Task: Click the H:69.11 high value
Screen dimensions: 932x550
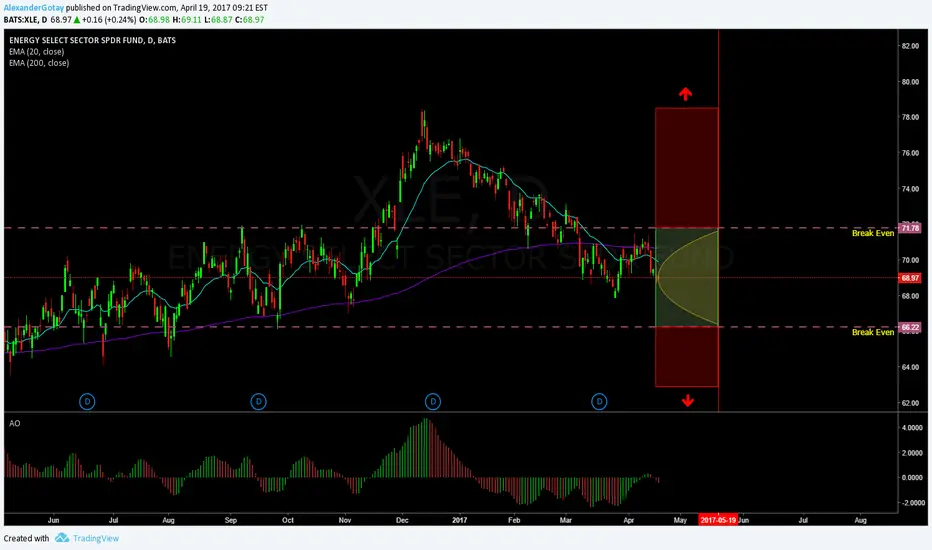Action: click(187, 20)
